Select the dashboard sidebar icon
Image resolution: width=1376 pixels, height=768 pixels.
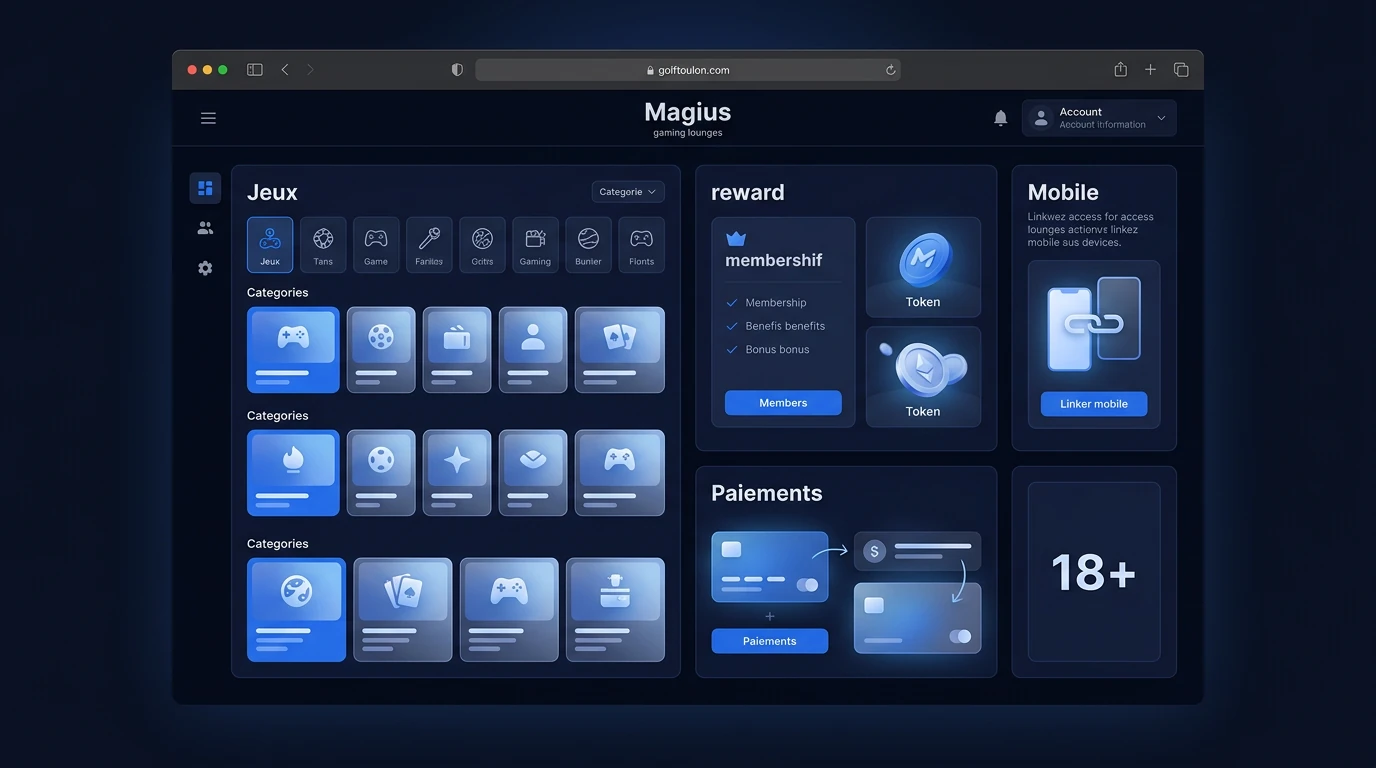[x=205, y=188]
